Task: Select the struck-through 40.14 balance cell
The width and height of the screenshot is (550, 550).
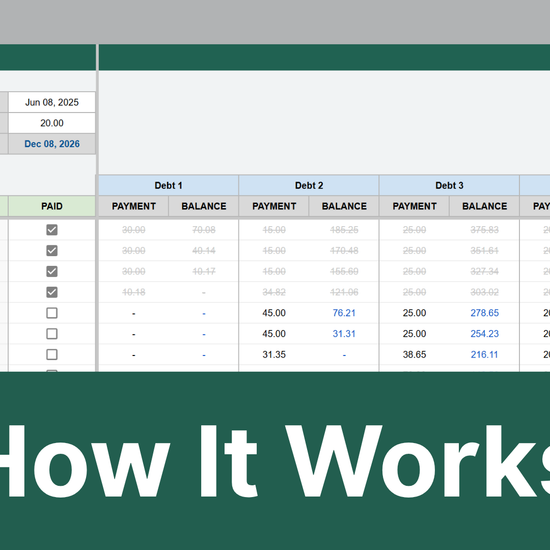Action: (x=204, y=250)
